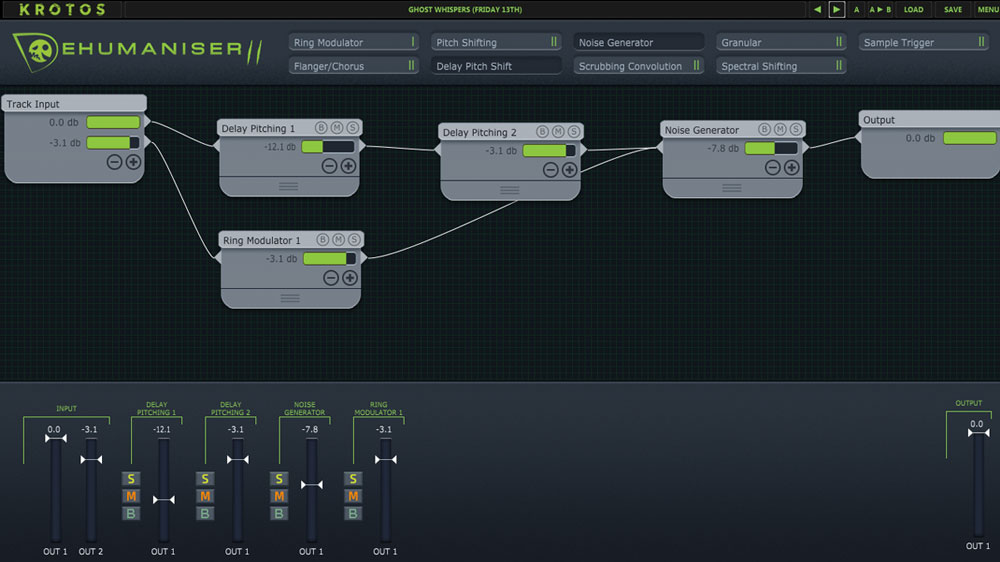Select preset comparison slot A
The width and height of the screenshot is (1000, 562).
857,10
